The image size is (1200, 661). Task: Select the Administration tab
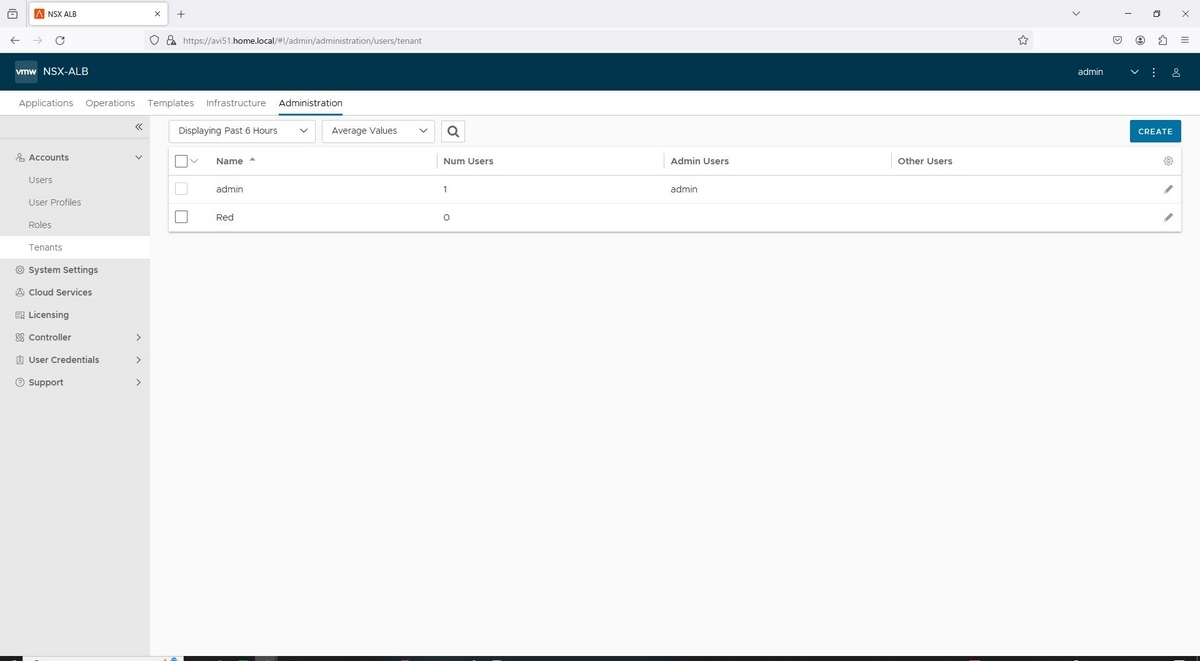coord(311,103)
